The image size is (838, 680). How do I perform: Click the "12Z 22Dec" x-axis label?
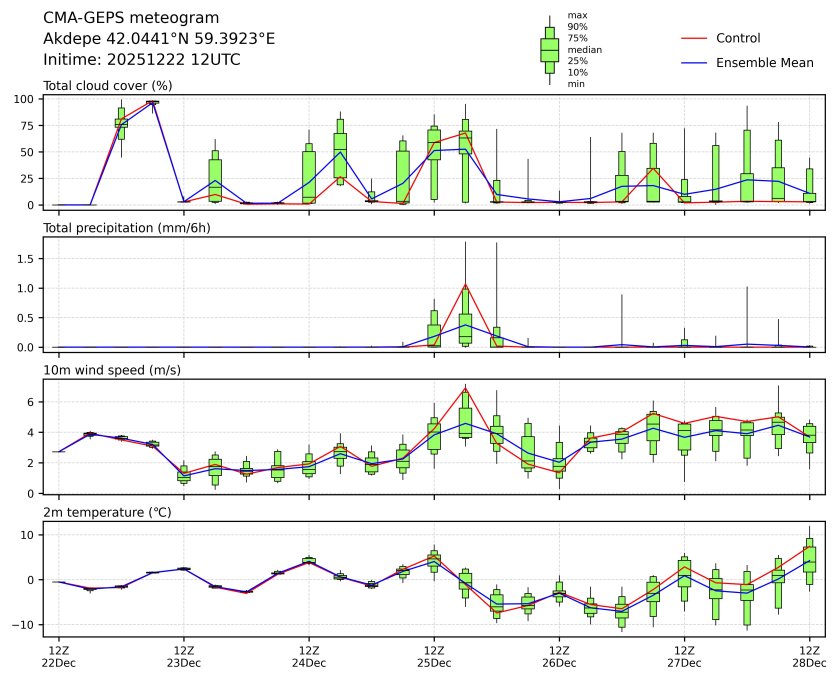[58, 656]
